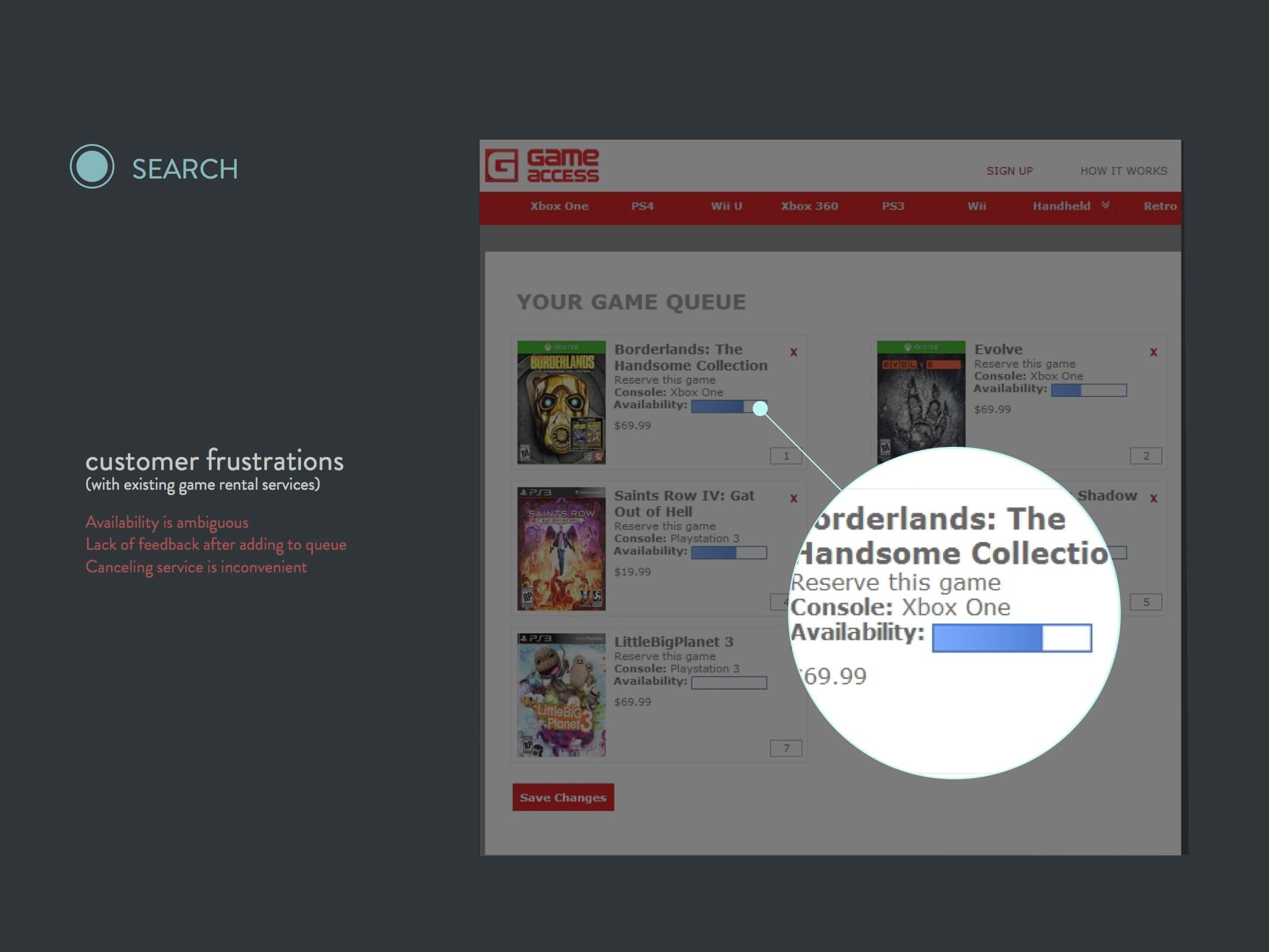Viewport: 1269px width, 952px height.
Task: Select the PS4 menu item
Action: coord(643,206)
